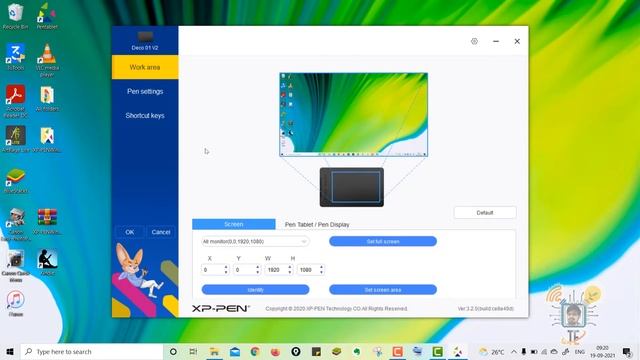Click taskbar clock showing 09:20
This screenshot has width=640, height=360.
coord(602,351)
